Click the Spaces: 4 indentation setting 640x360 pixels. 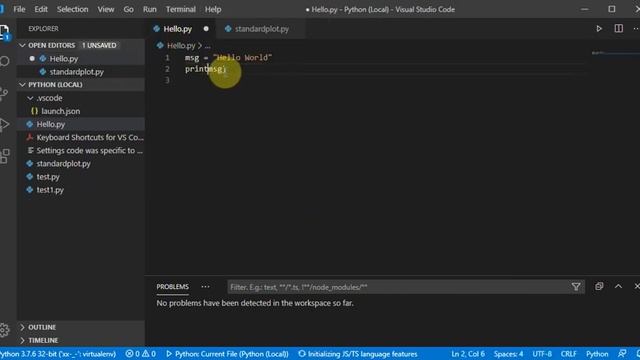(x=508, y=354)
